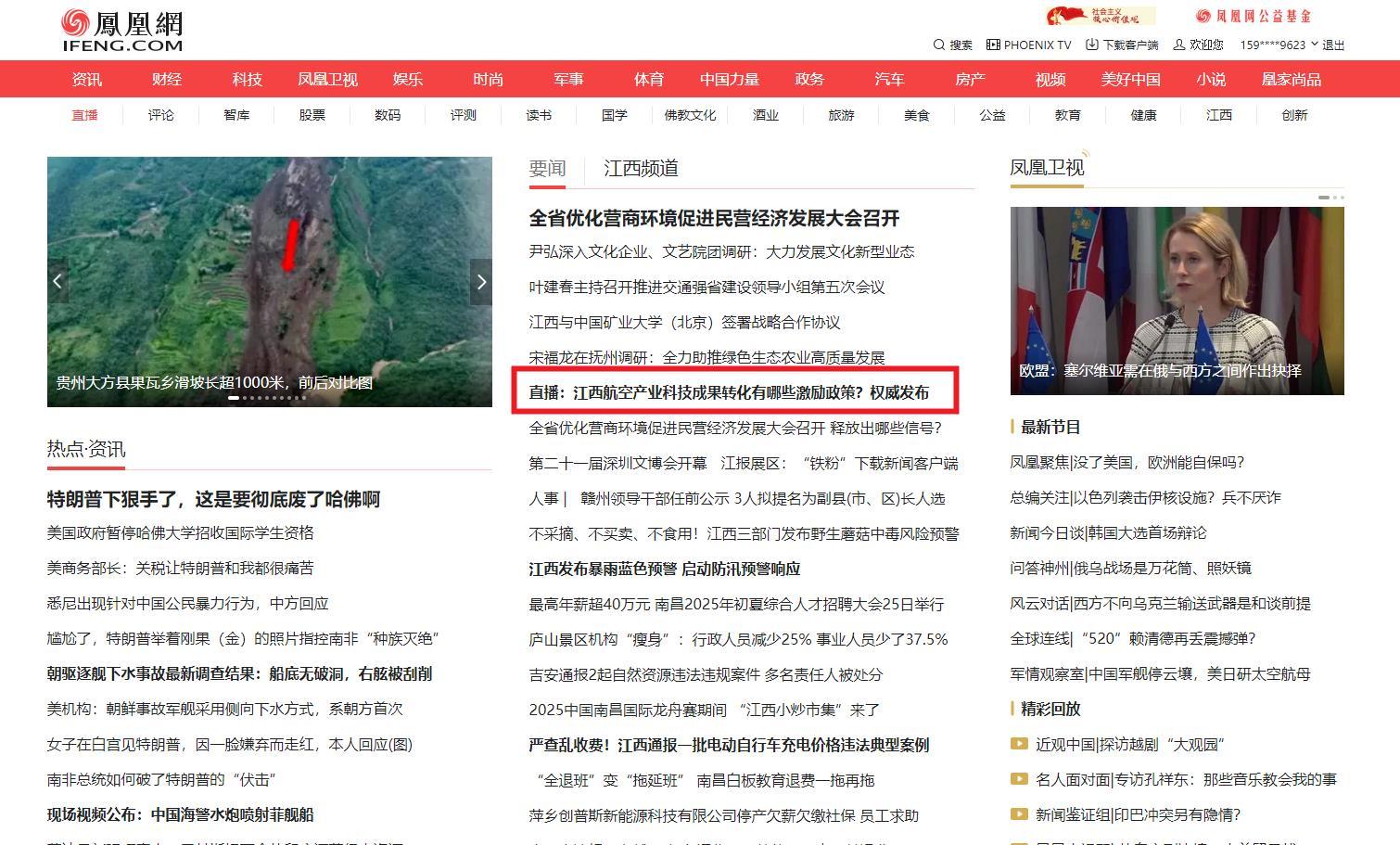This screenshot has height=845, width=1400.
Task: Open 军事 in main navigation
Action: pyautogui.click(x=568, y=79)
